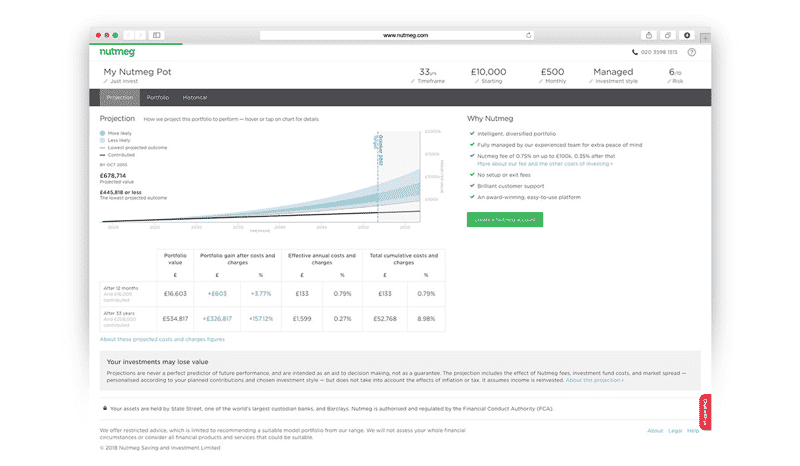This screenshot has width=800, height=466.
Task: Click the +£603 gain cell
Action: click(x=217, y=294)
